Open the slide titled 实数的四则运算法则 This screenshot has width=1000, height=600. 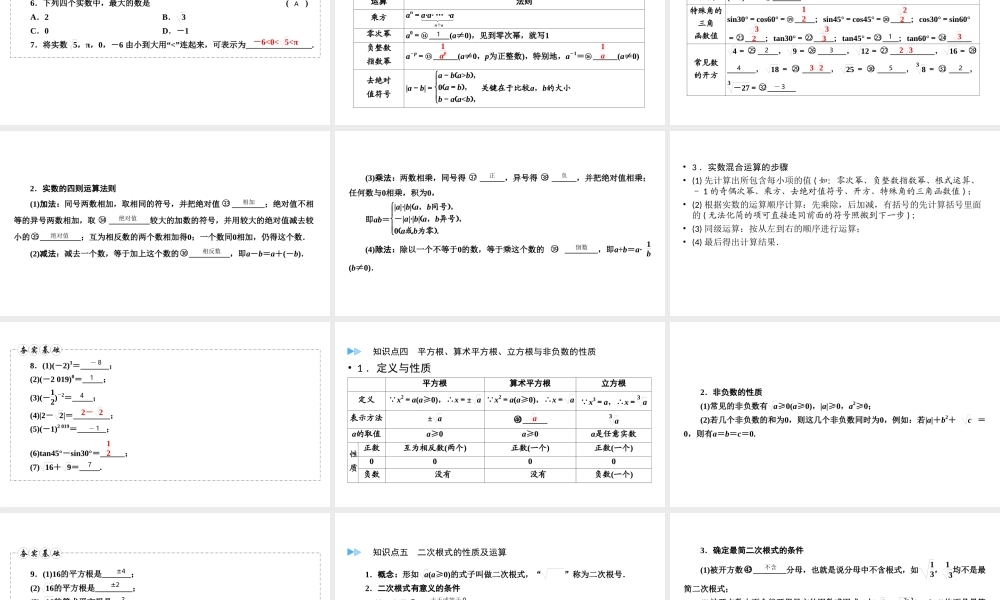165,223
